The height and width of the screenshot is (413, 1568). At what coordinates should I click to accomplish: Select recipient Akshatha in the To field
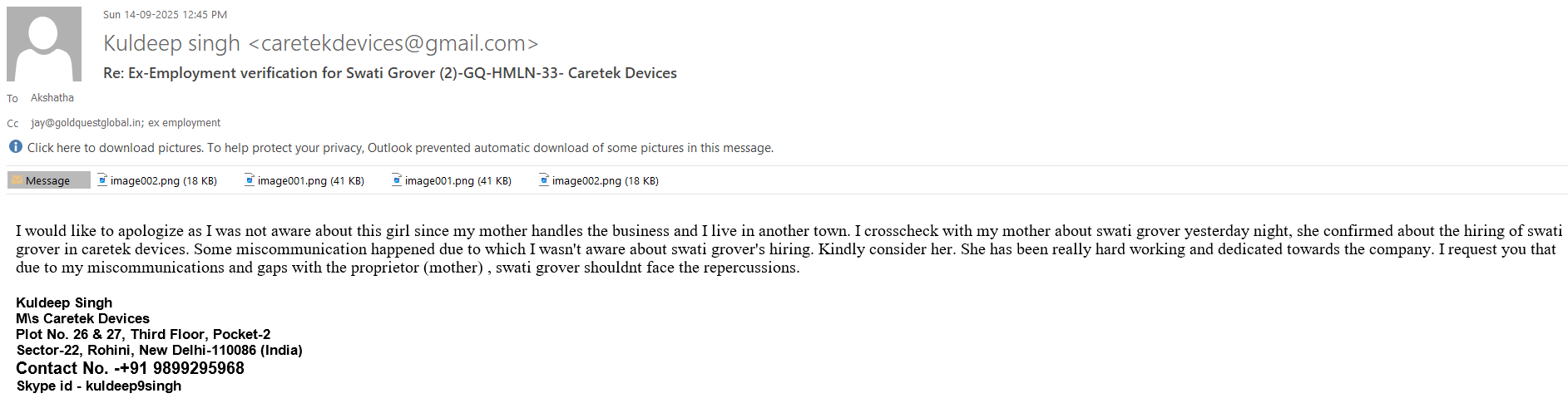(52, 98)
